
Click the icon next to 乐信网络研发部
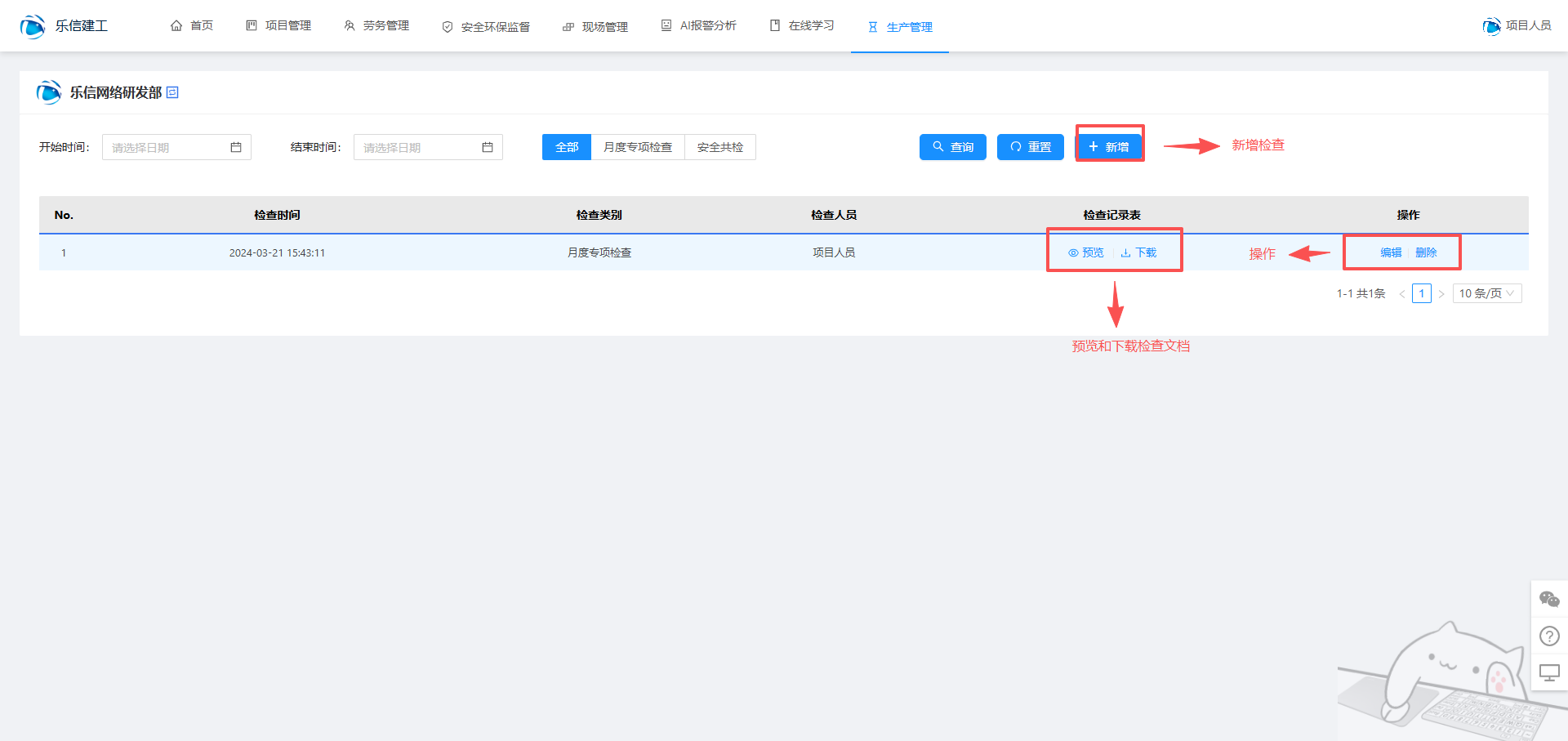[x=172, y=93]
